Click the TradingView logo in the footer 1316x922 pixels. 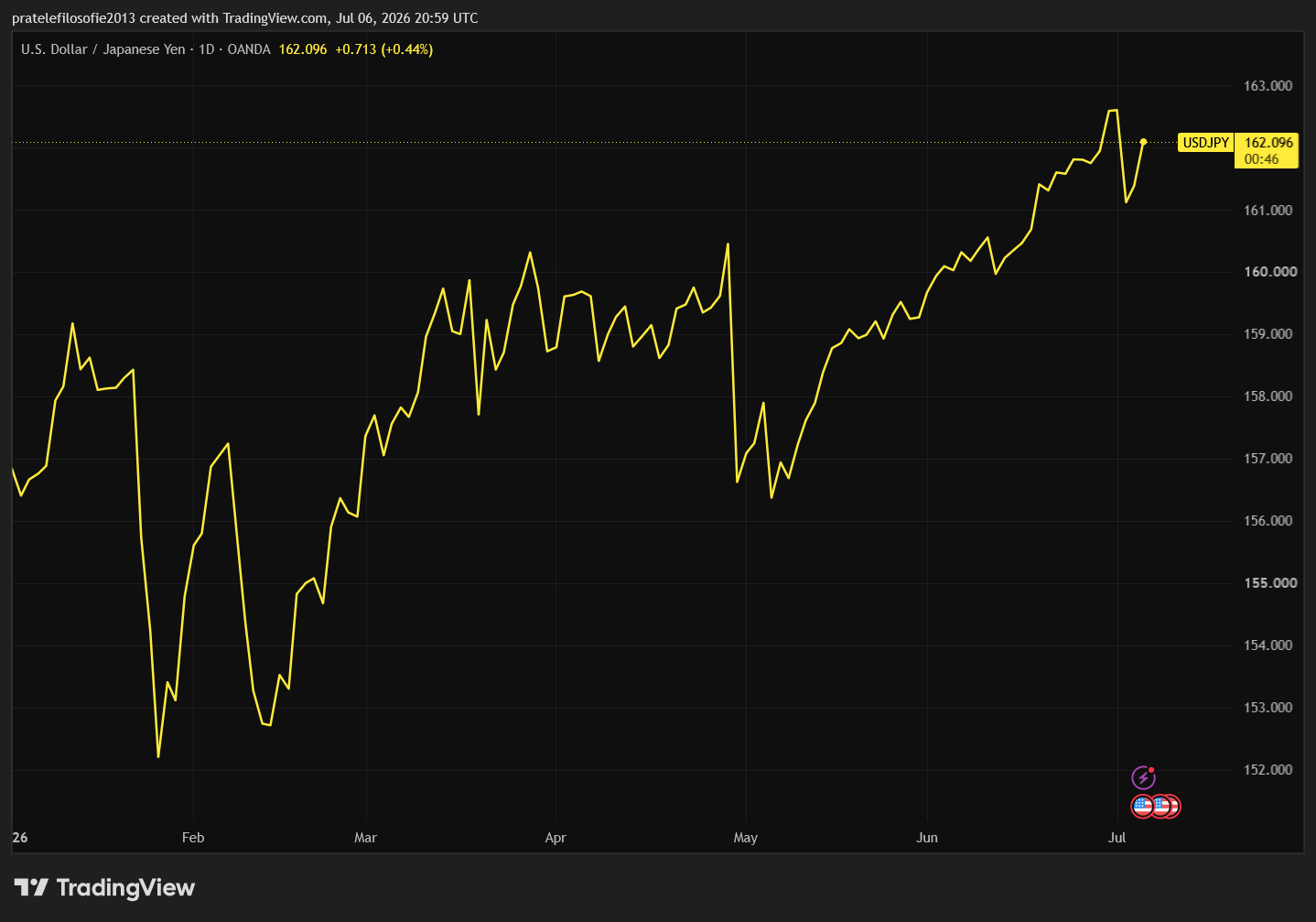105,887
